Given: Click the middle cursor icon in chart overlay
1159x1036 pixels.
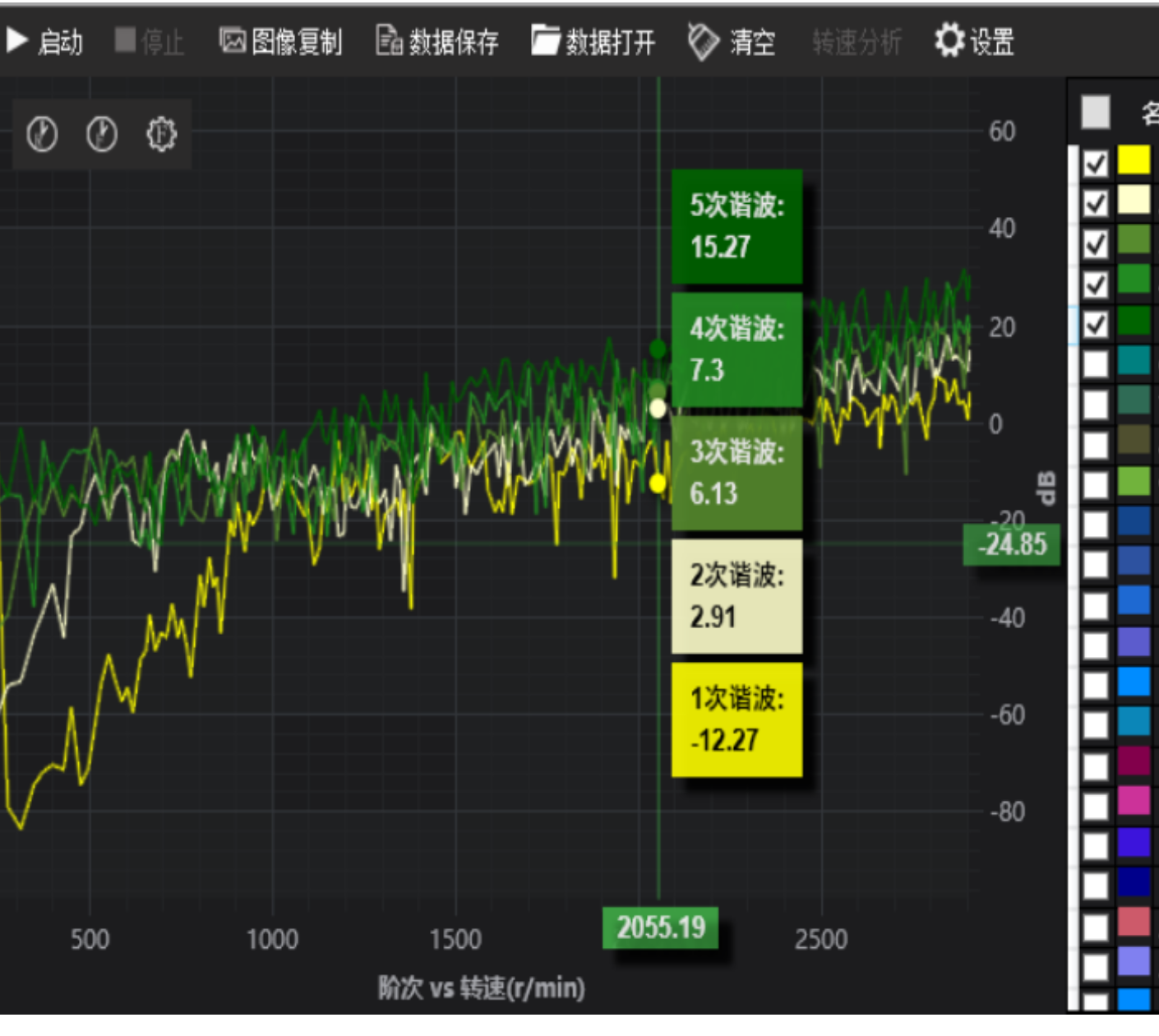Looking at the screenshot, I should pos(102,134).
